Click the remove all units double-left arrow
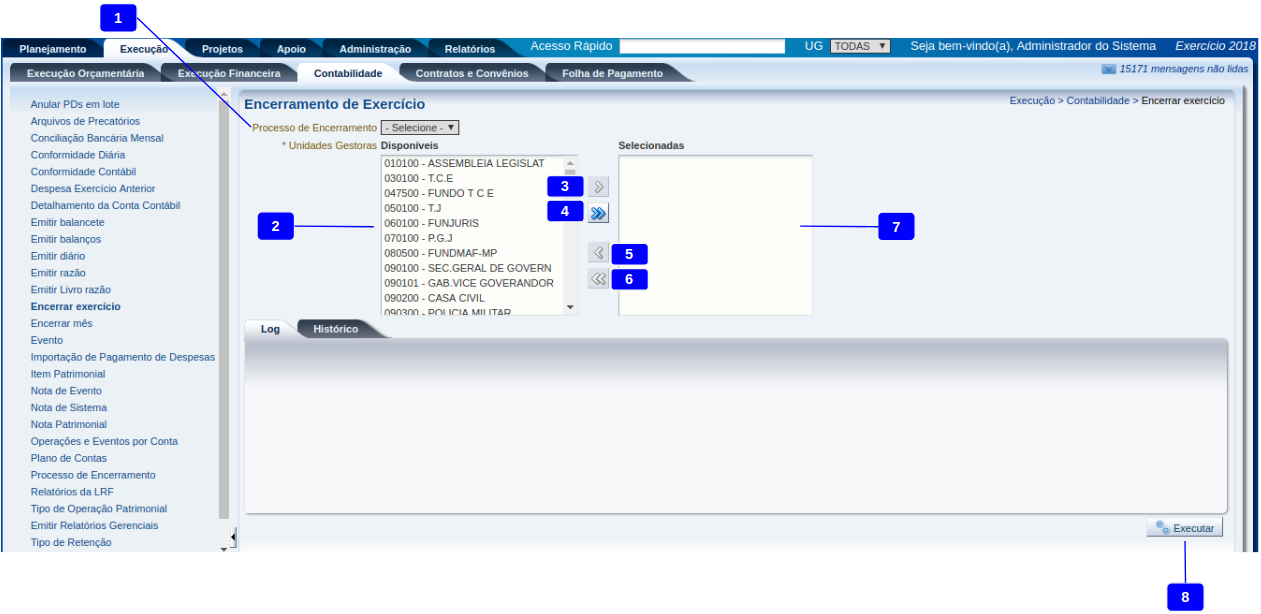The image size is (1261, 614). [x=598, y=280]
